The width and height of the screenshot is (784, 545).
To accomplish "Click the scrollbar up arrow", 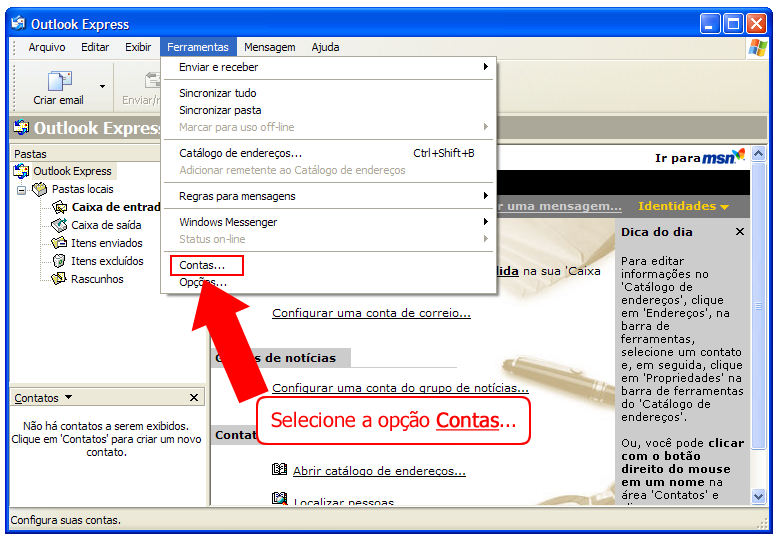I will [x=758, y=154].
